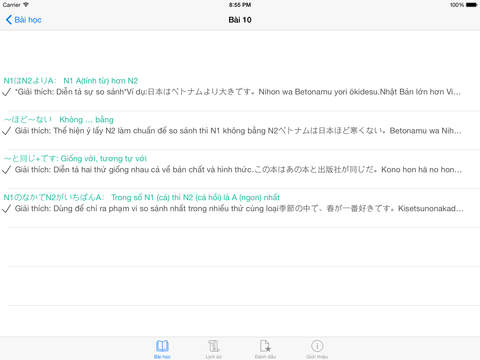480x360 pixels.
Task: Open grammar title Giống với, tương tự với
Action: (75, 159)
